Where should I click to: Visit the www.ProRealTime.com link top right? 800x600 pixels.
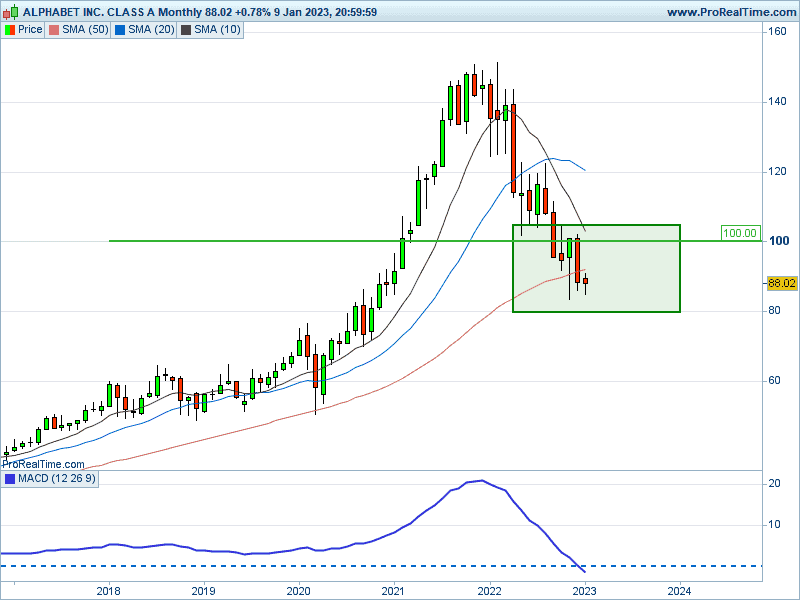(729, 12)
